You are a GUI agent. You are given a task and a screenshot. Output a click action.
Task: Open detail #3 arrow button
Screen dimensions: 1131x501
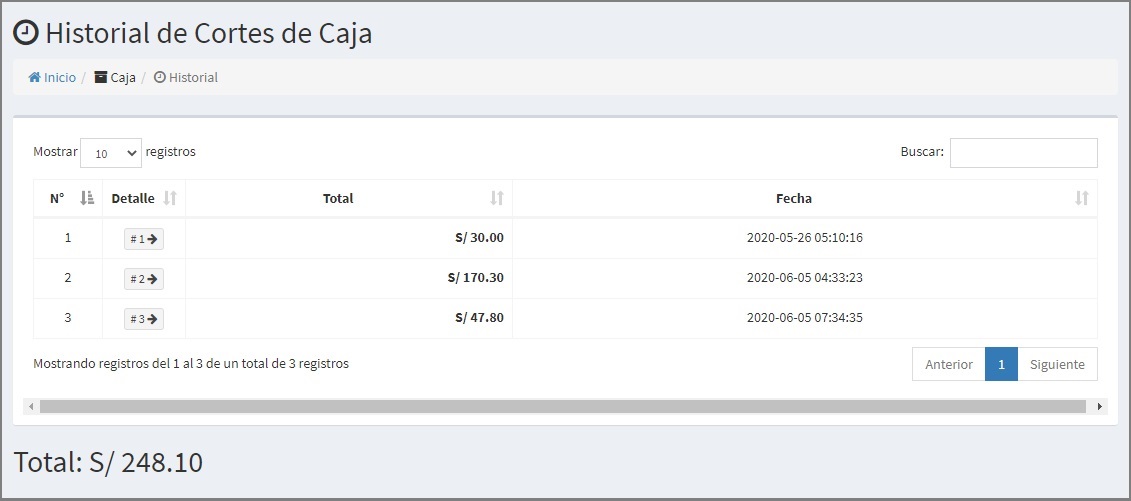click(144, 319)
